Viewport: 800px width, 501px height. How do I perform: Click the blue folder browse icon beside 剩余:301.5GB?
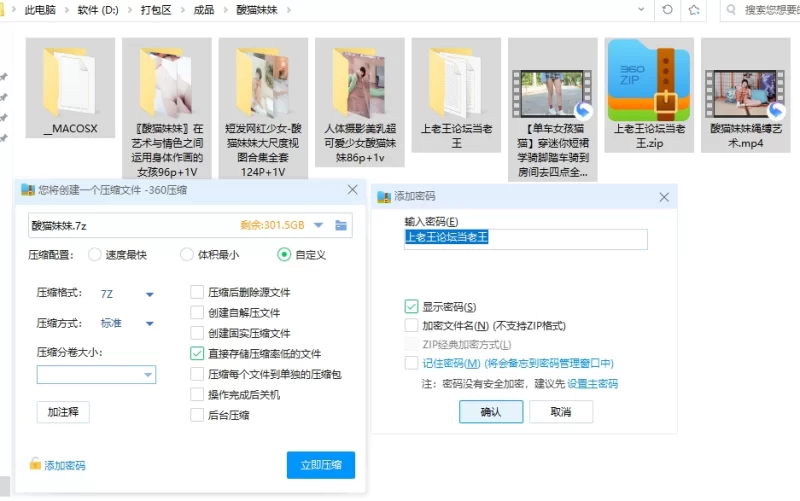(x=341, y=225)
